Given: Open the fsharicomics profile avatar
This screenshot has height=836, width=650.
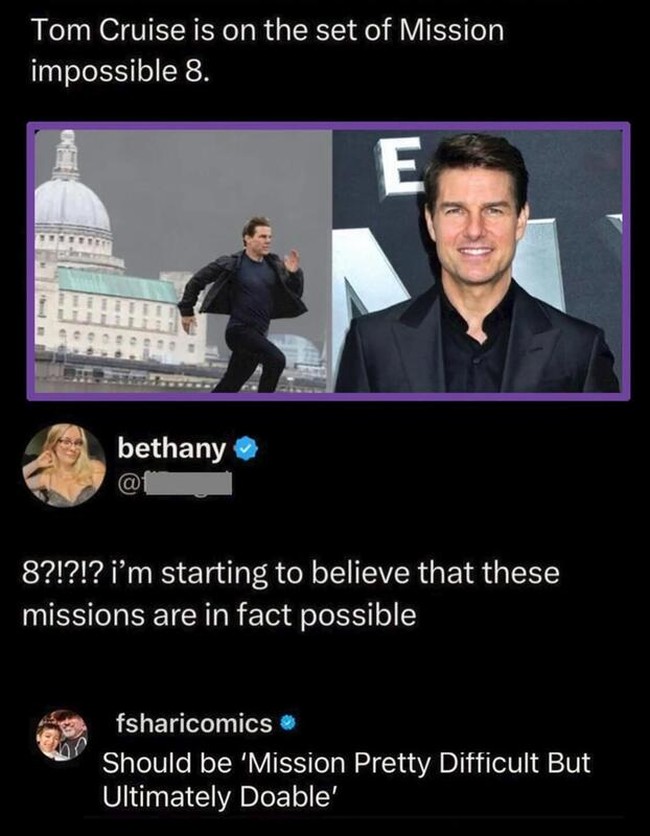Looking at the screenshot, I should (63, 736).
